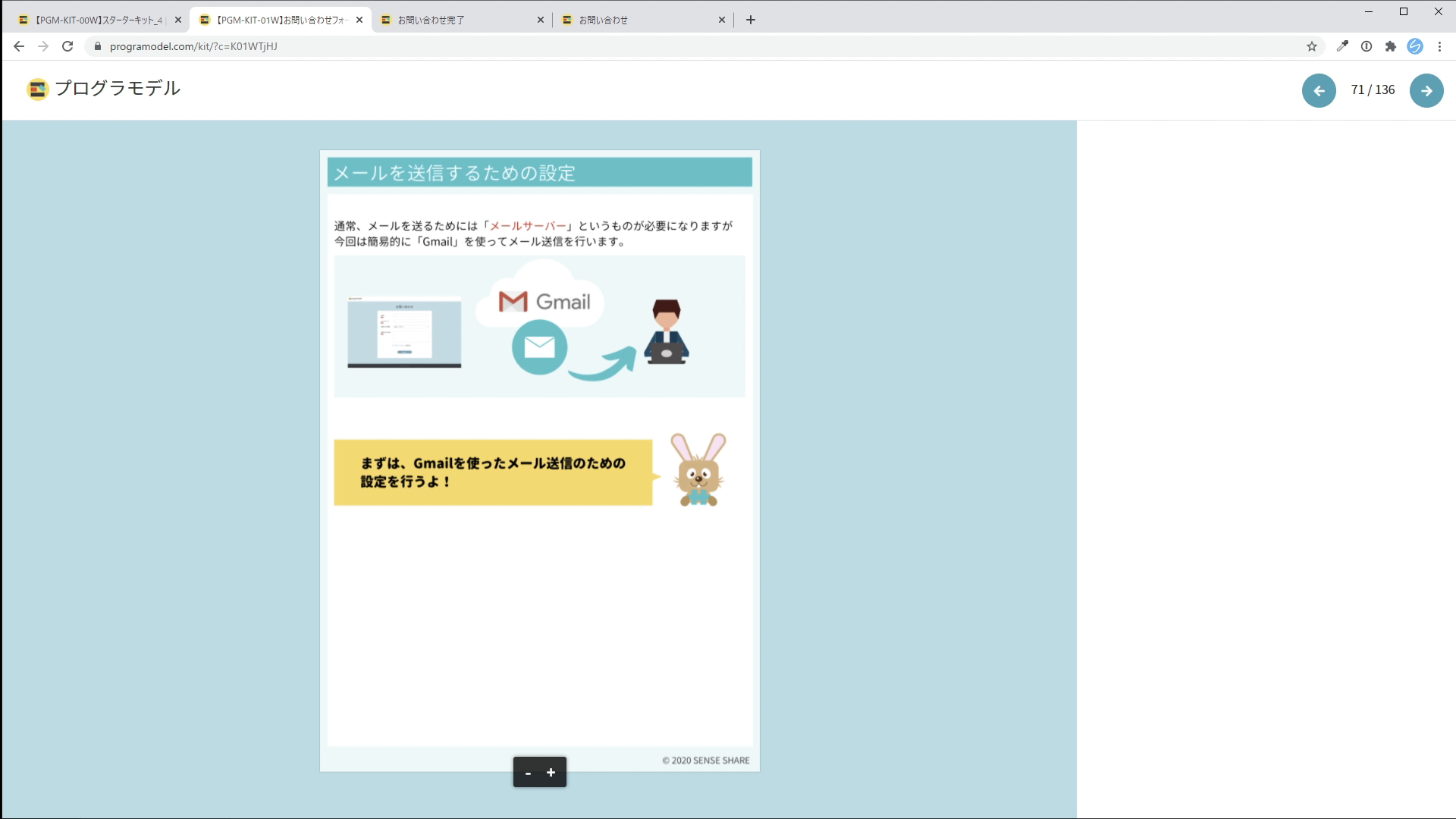Click the address bar URL programodel.com/kit

pos(193,46)
